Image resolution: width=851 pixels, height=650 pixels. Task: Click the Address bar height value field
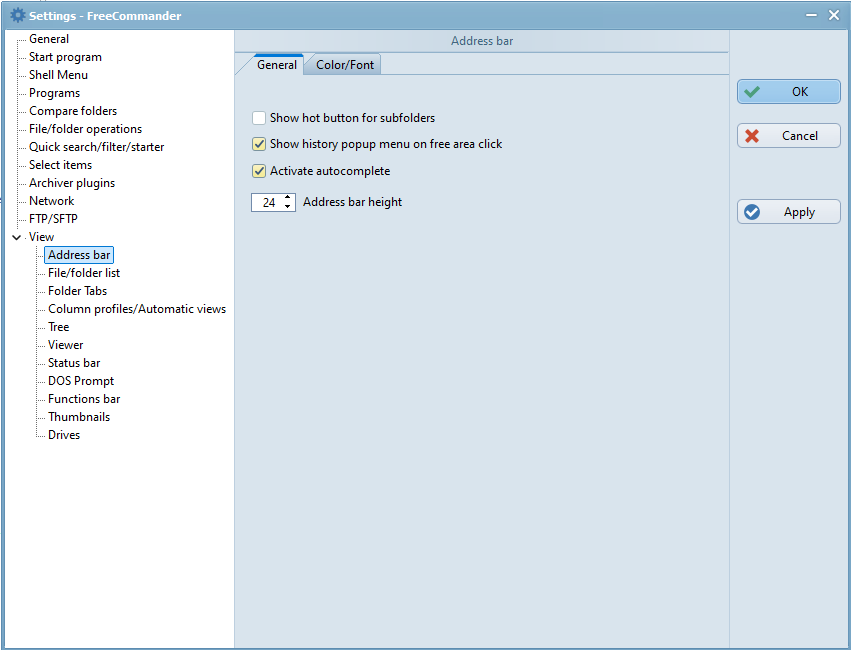click(x=268, y=202)
